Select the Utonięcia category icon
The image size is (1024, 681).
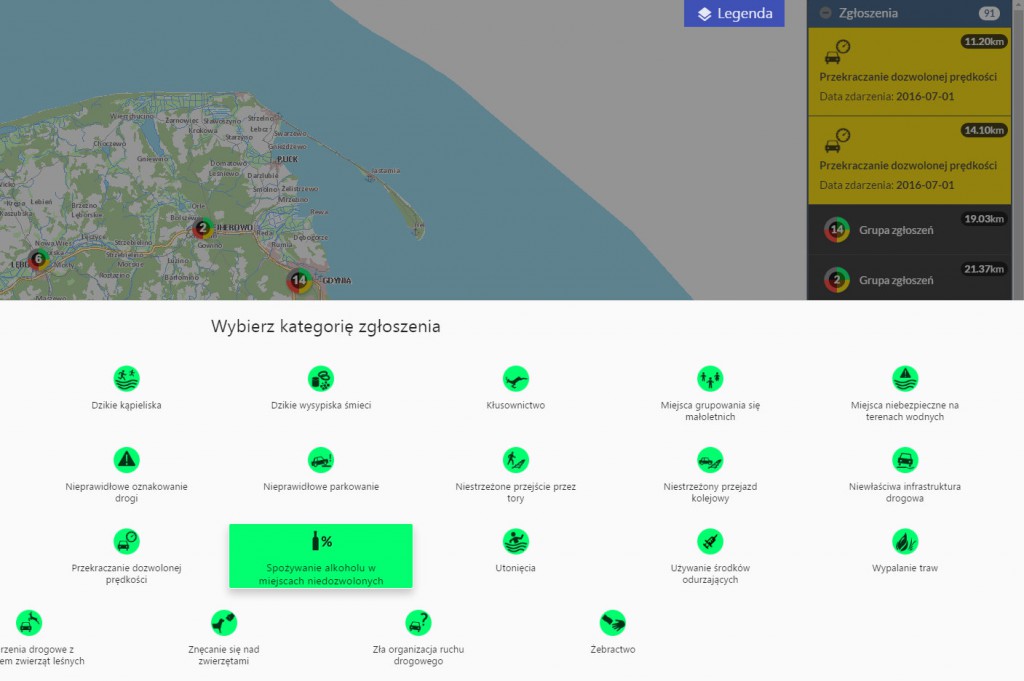[515, 541]
